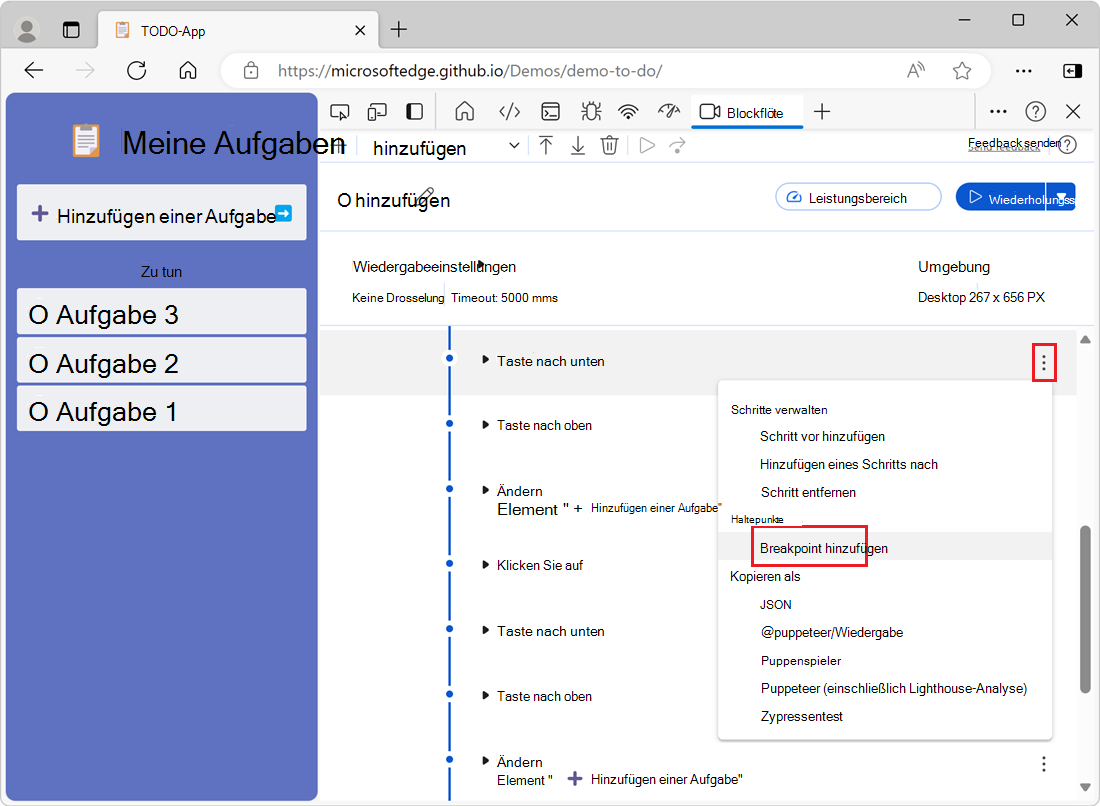The width and height of the screenshot is (1100, 806).
Task: Mark Aufgabe 3 as done
Action: click(38, 315)
